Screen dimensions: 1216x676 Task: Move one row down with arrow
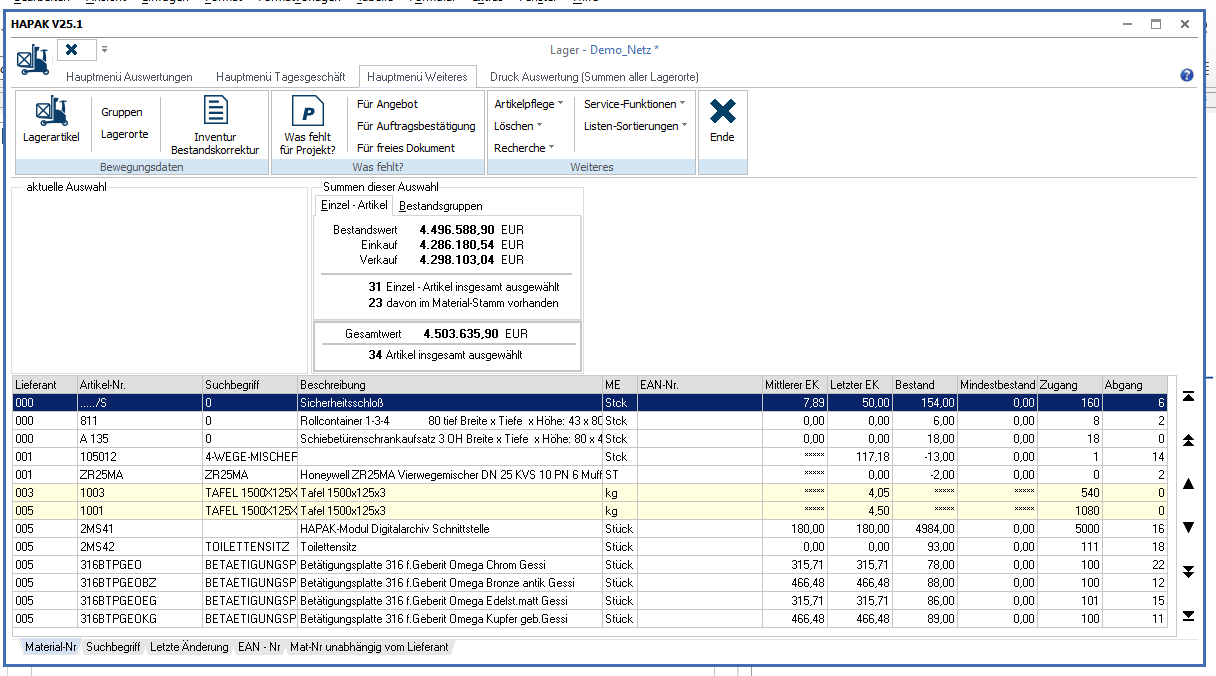pyautogui.click(x=1188, y=527)
